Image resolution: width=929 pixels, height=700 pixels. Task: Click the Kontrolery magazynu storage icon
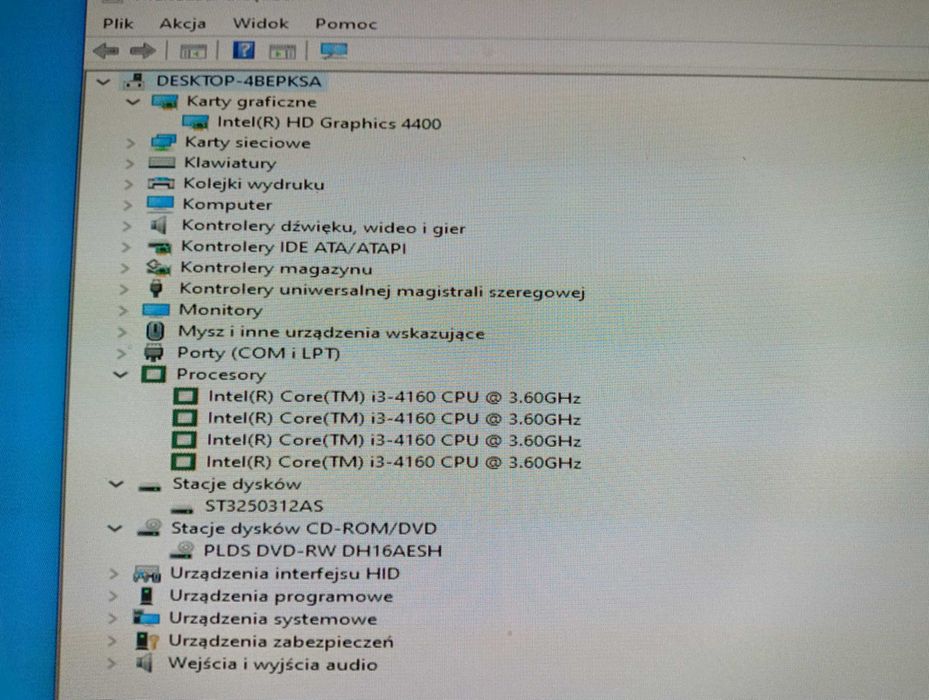point(158,268)
